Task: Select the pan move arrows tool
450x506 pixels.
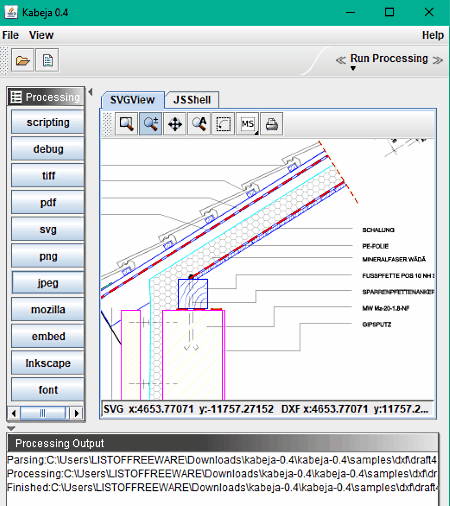Action: point(175,124)
